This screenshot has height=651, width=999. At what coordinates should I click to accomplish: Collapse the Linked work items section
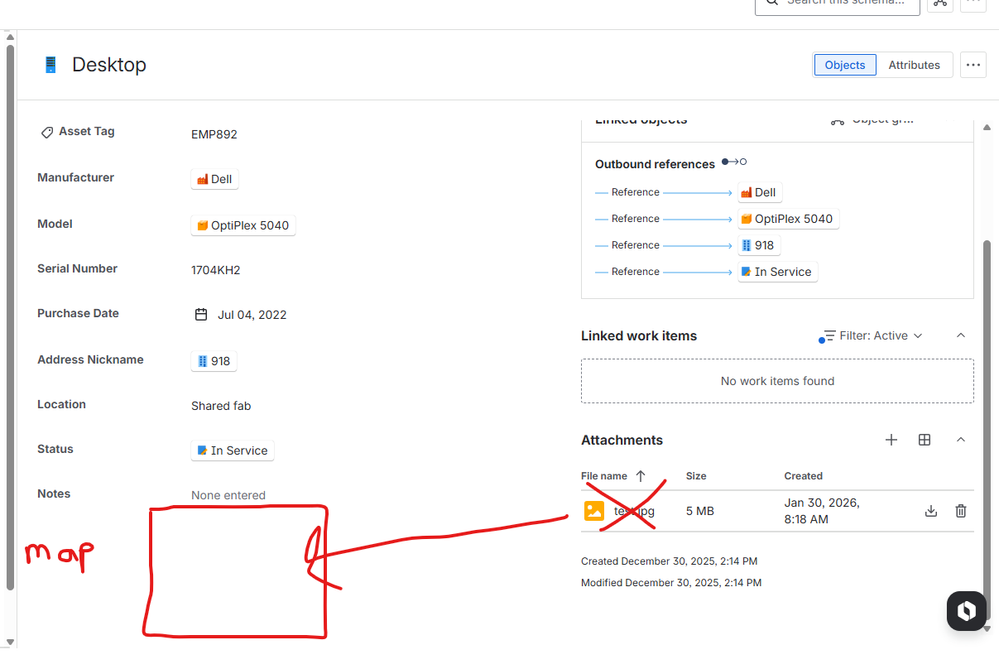pos(961,336)
